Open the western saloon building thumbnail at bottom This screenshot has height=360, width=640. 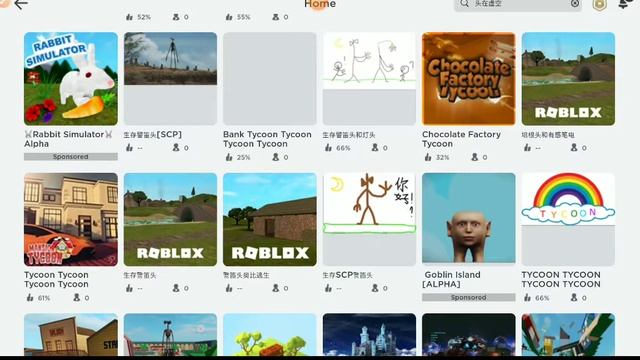click(x=71, y=334)
